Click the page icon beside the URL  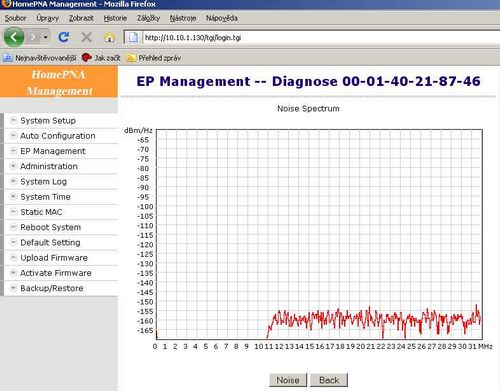pyautogui.click(x=133, y=37)
